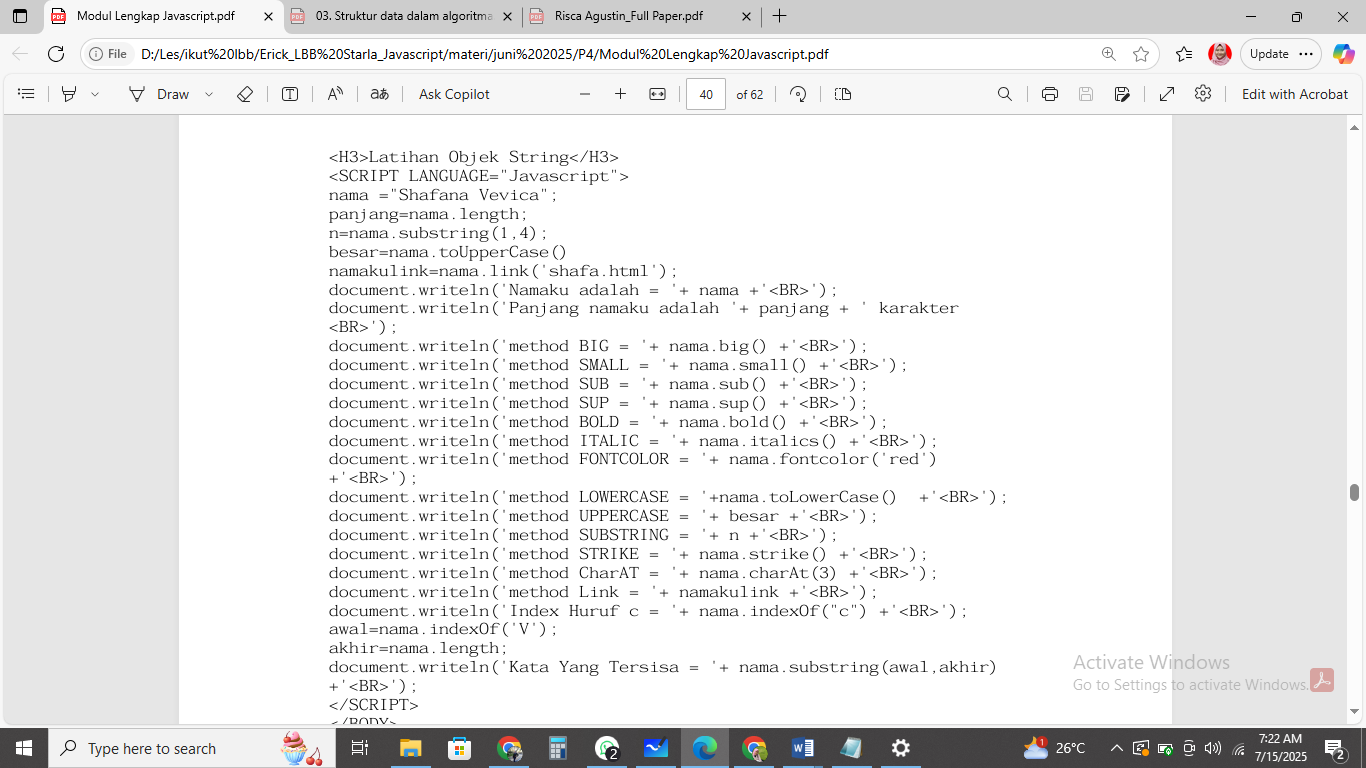Show the PDF table of contents

point(27,94)
